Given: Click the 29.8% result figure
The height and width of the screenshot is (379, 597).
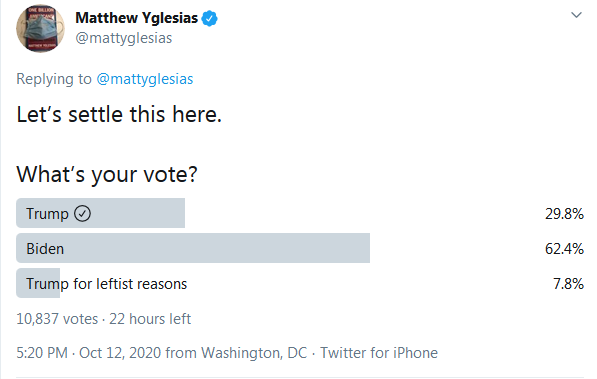Looking at the screenshot, I should pyautogui.click(x=564, y=214).
